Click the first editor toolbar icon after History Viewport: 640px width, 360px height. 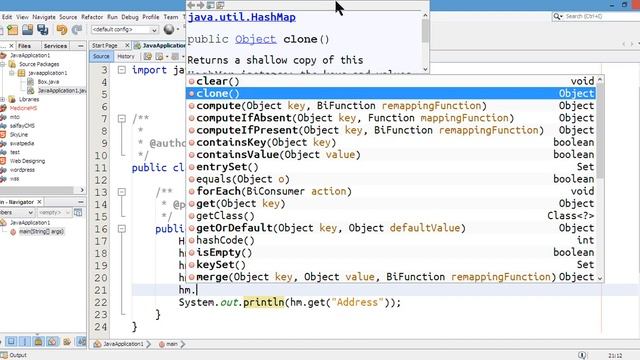click(148, 56)
